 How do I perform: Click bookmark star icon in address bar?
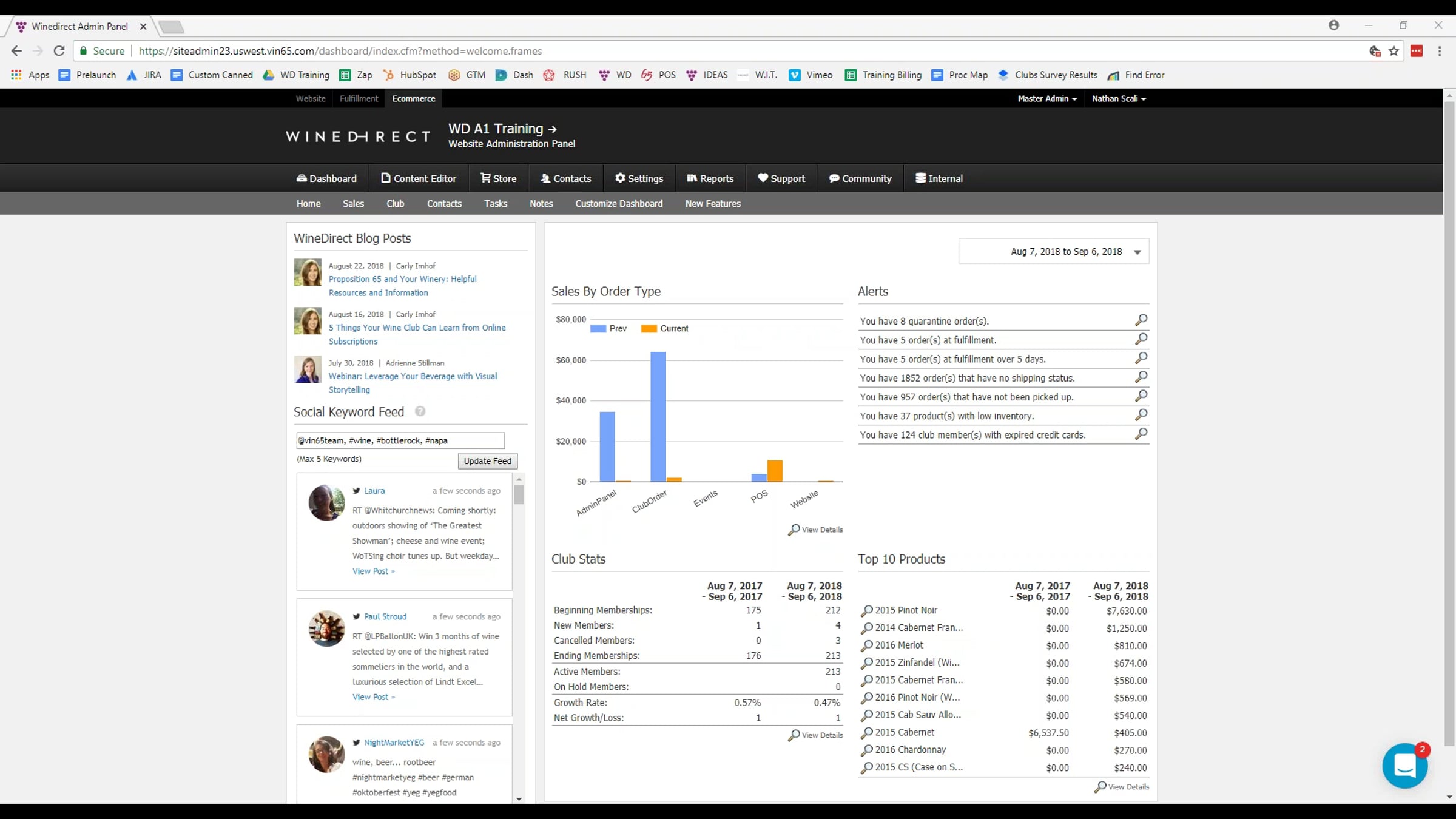[1394, 51]
